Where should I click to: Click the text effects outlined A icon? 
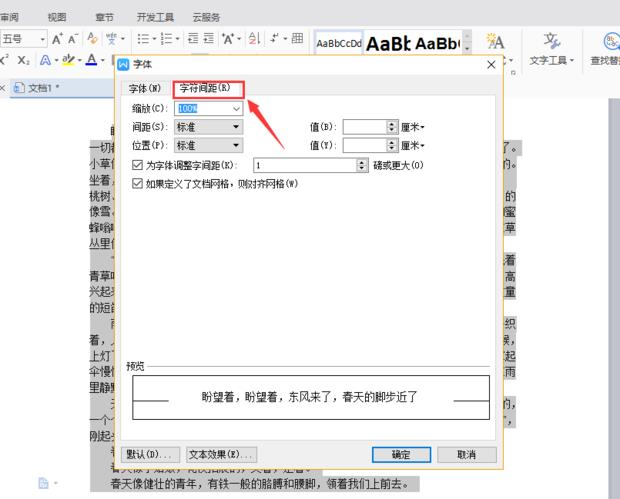click(45, 60)
